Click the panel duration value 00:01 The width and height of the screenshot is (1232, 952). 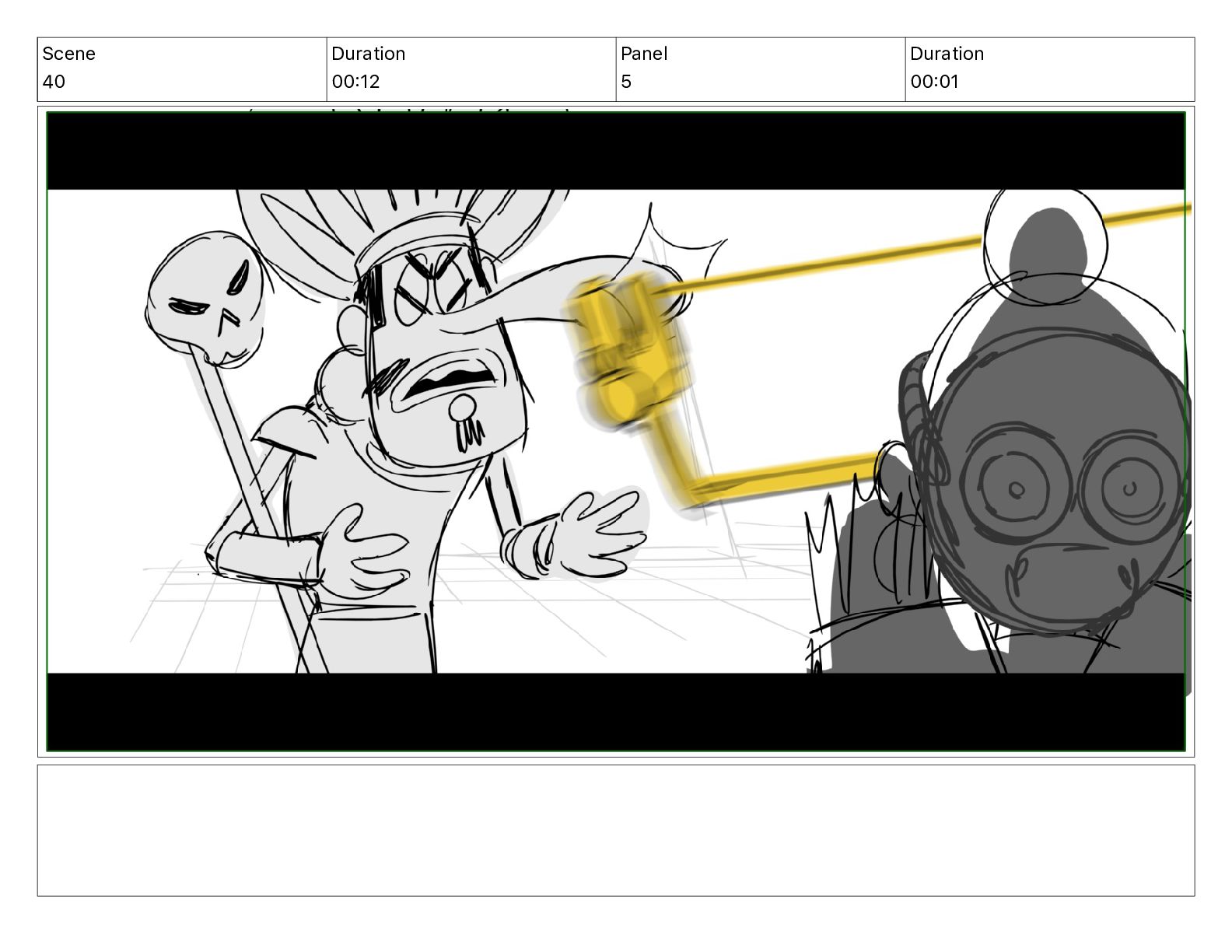934,82
